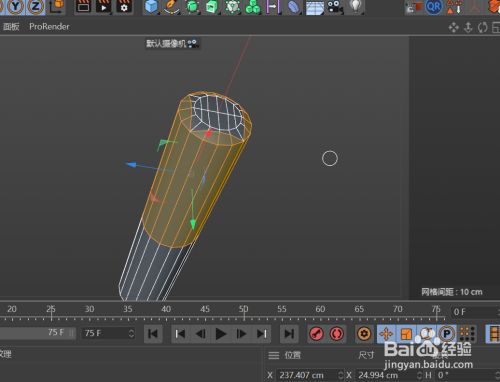This screenshot has height=382, width=500.
Task: Toggle the Z axis lock
Action: tap(35, 6)
